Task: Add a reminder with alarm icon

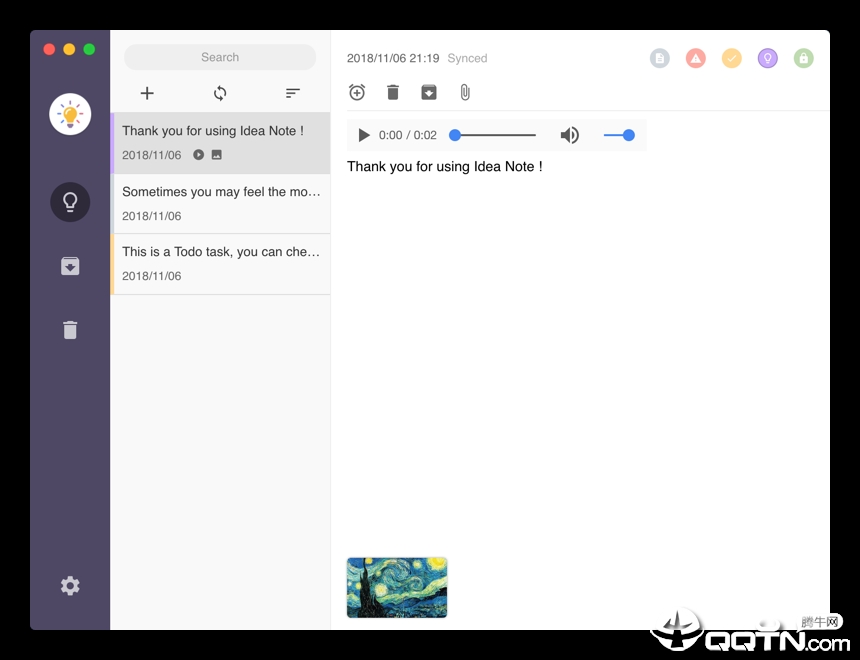Action: coord(357,92)
